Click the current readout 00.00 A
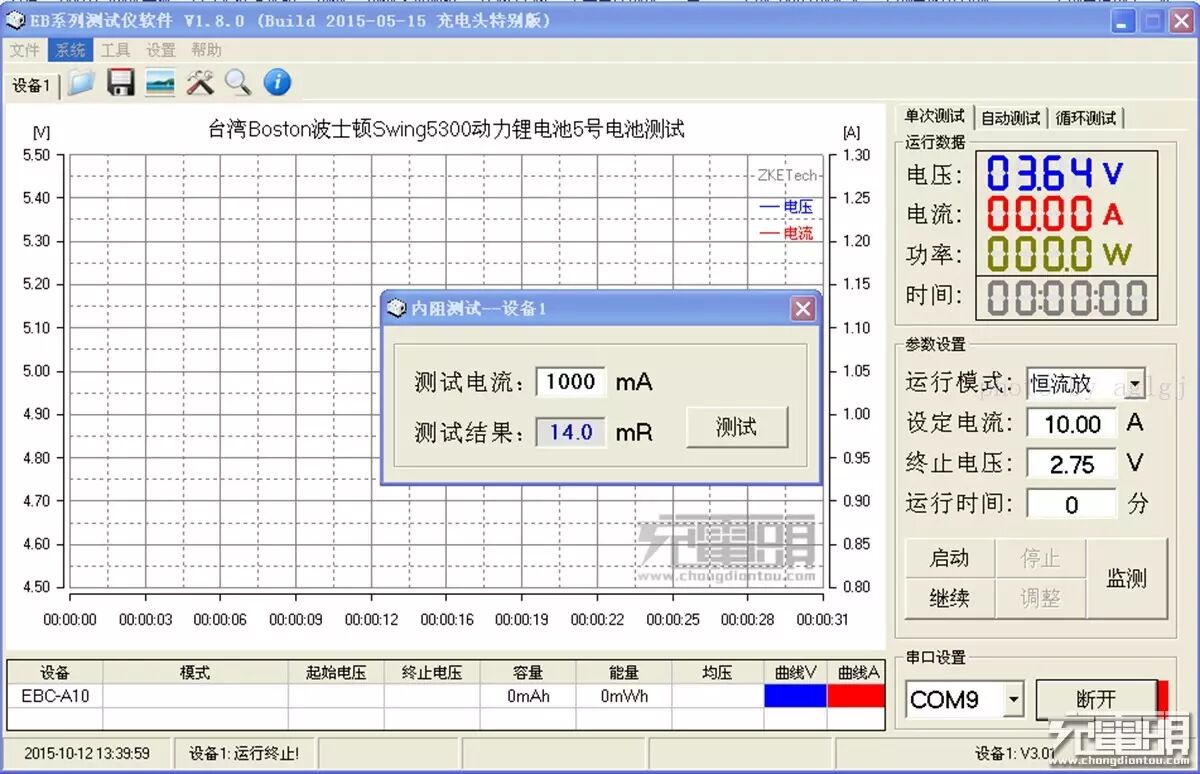This screenshot has width=1200, height=774. [x=1054, y=213]
